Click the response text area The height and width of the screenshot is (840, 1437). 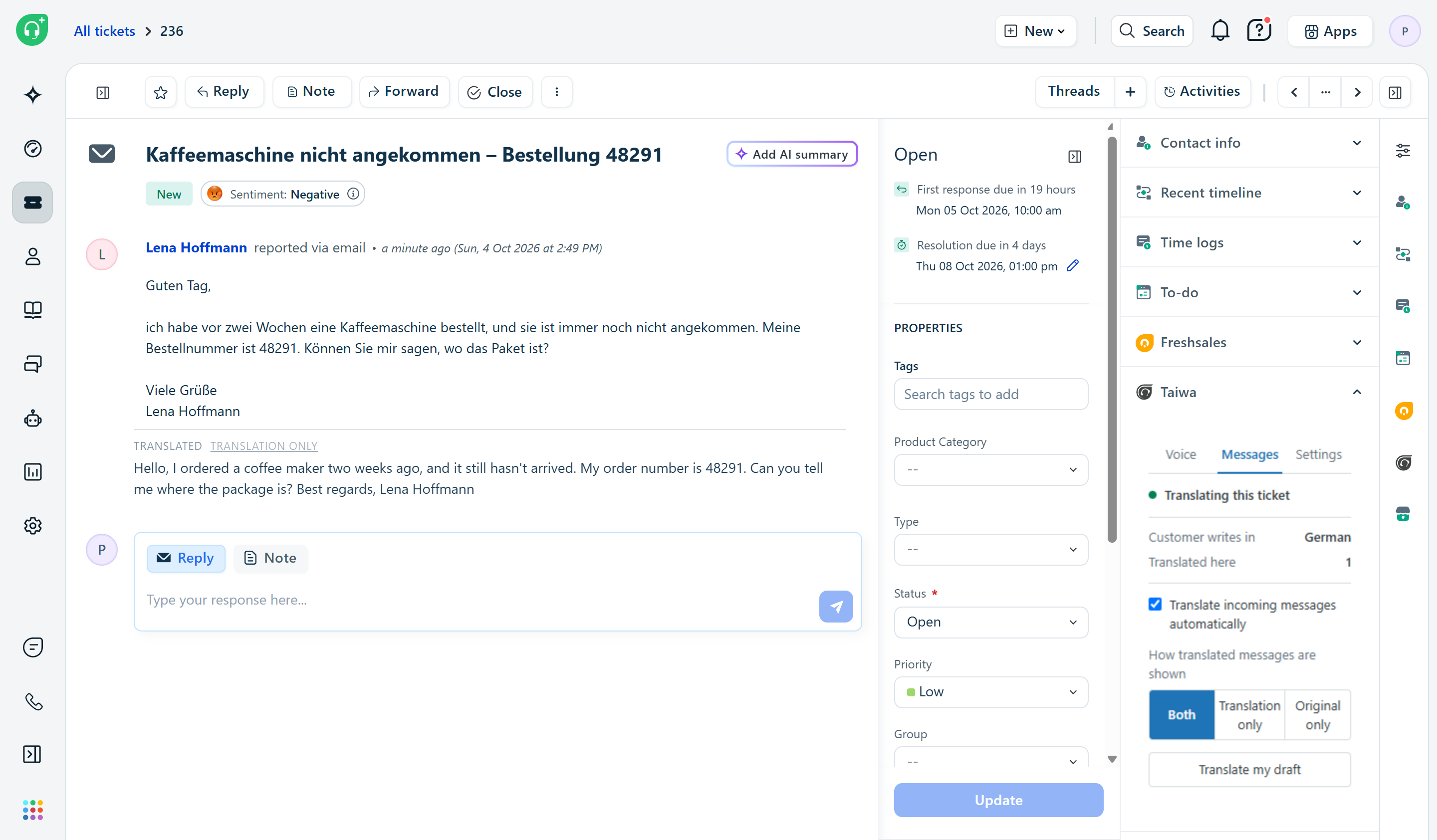pyautogui.click(x=479, y=600)
